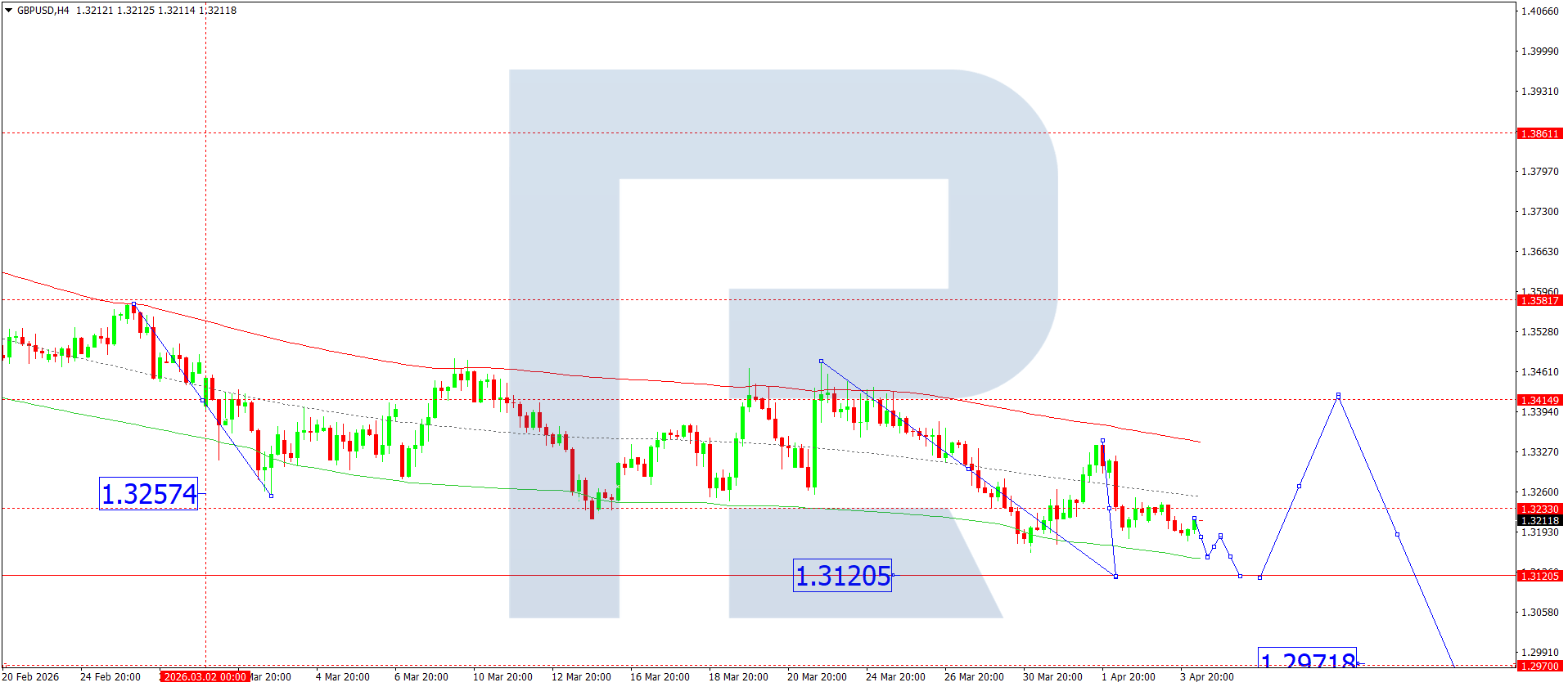The height and width of the screenshot is (687, 1568).
Task: Click the forecast peak point near 1.34149
Action: pos(1338,396)
